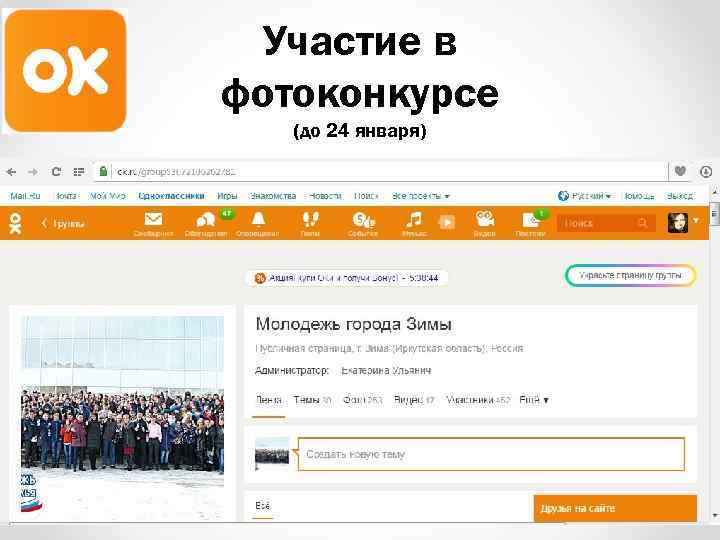Open Сообщения envelope icon
The height and width of the screenshot is (540, 720).
point(153,224)
